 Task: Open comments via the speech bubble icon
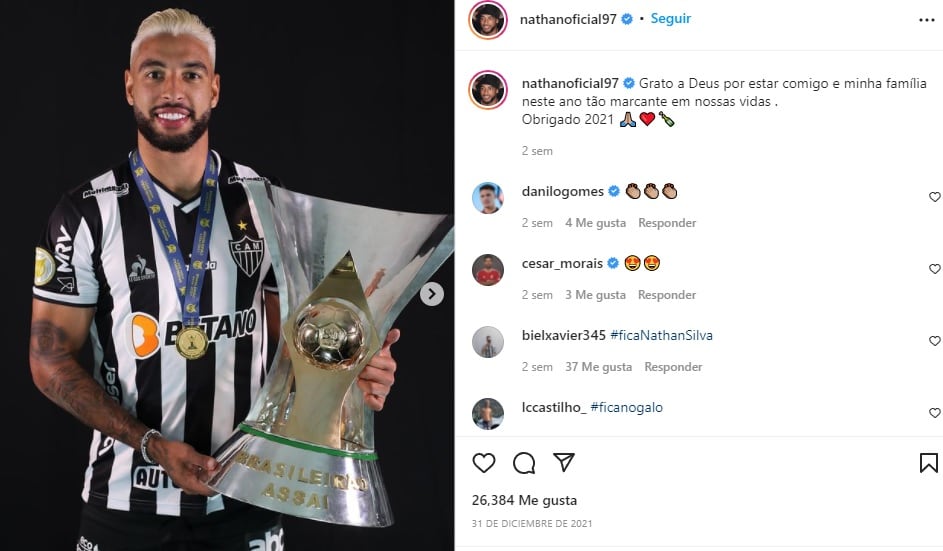point(524,463)
